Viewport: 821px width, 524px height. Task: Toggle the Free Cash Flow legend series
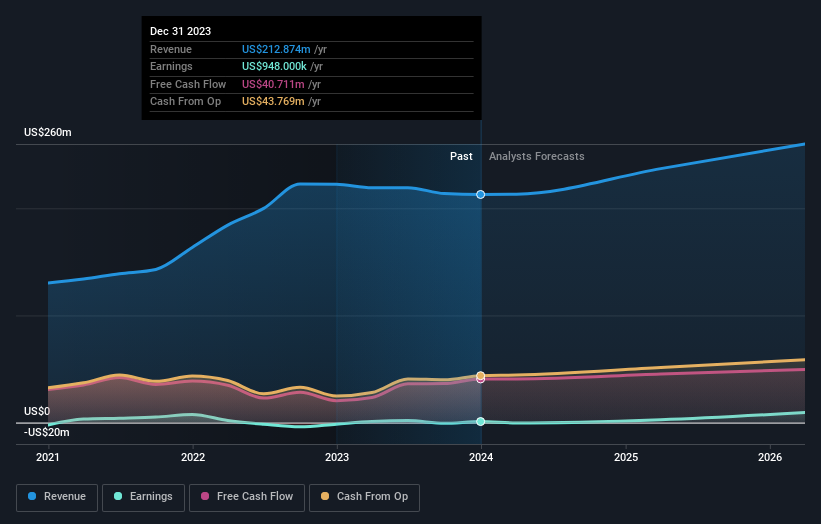pos(247,497)
